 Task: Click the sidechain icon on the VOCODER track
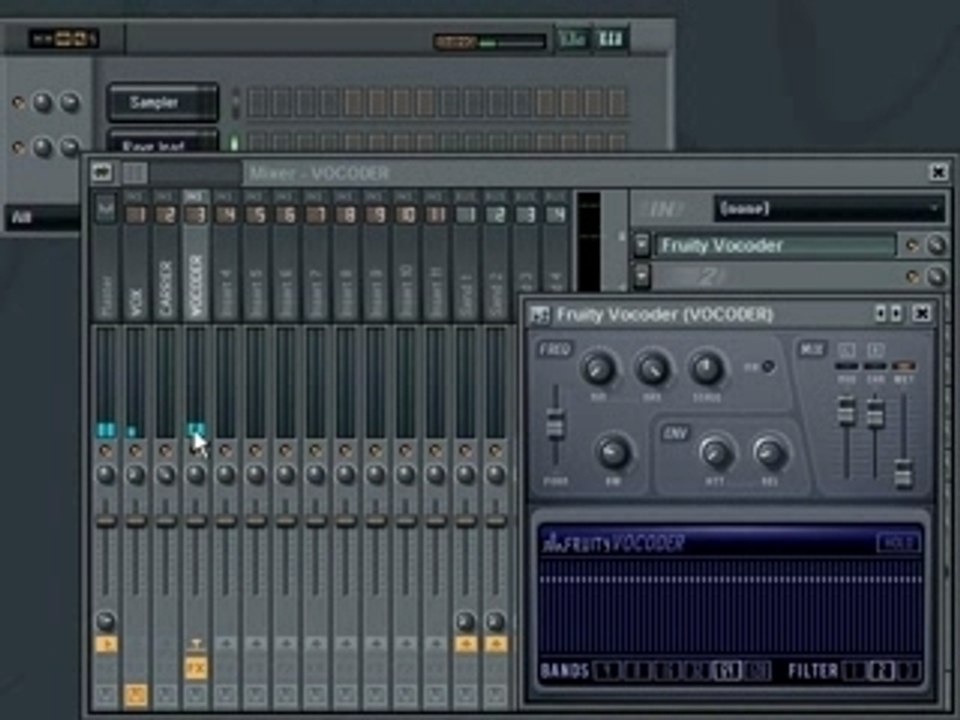[x=195, y=644]
